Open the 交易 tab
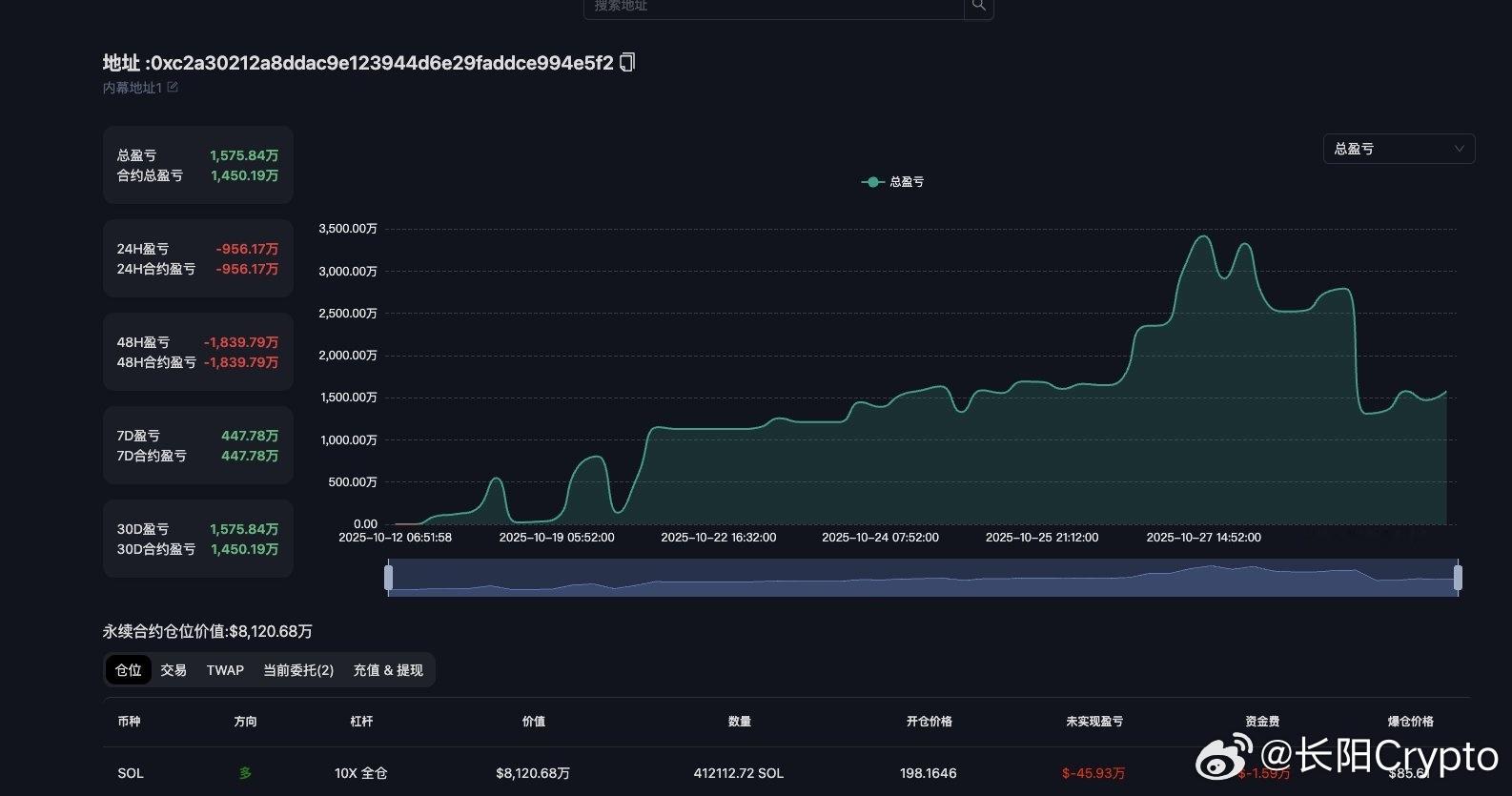Viewport: 1512px width, 796px height. [174, 670]
